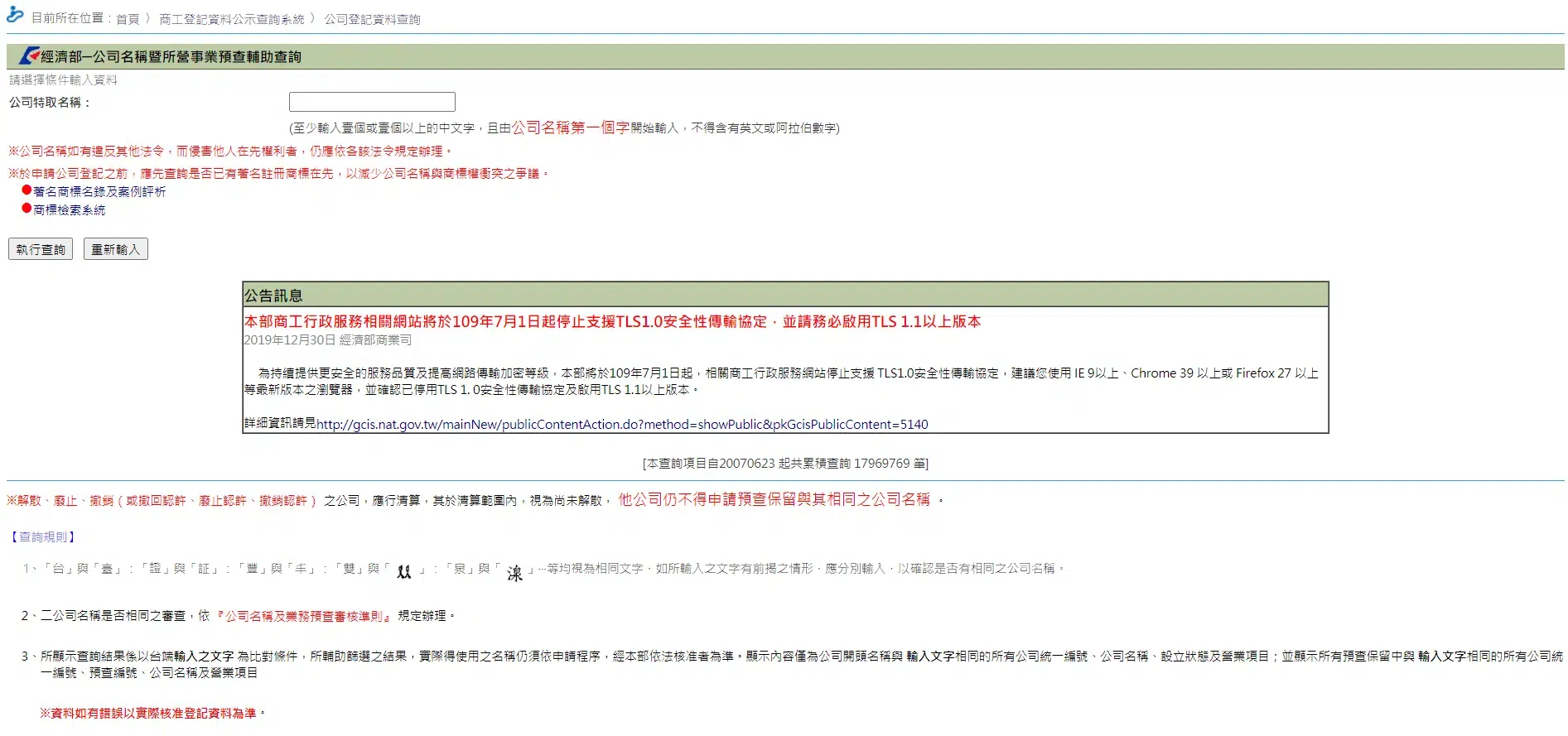Open 公司名稱及業務預查審核準則 link
Screen dimensions: 1568x736
coord(303,616)
